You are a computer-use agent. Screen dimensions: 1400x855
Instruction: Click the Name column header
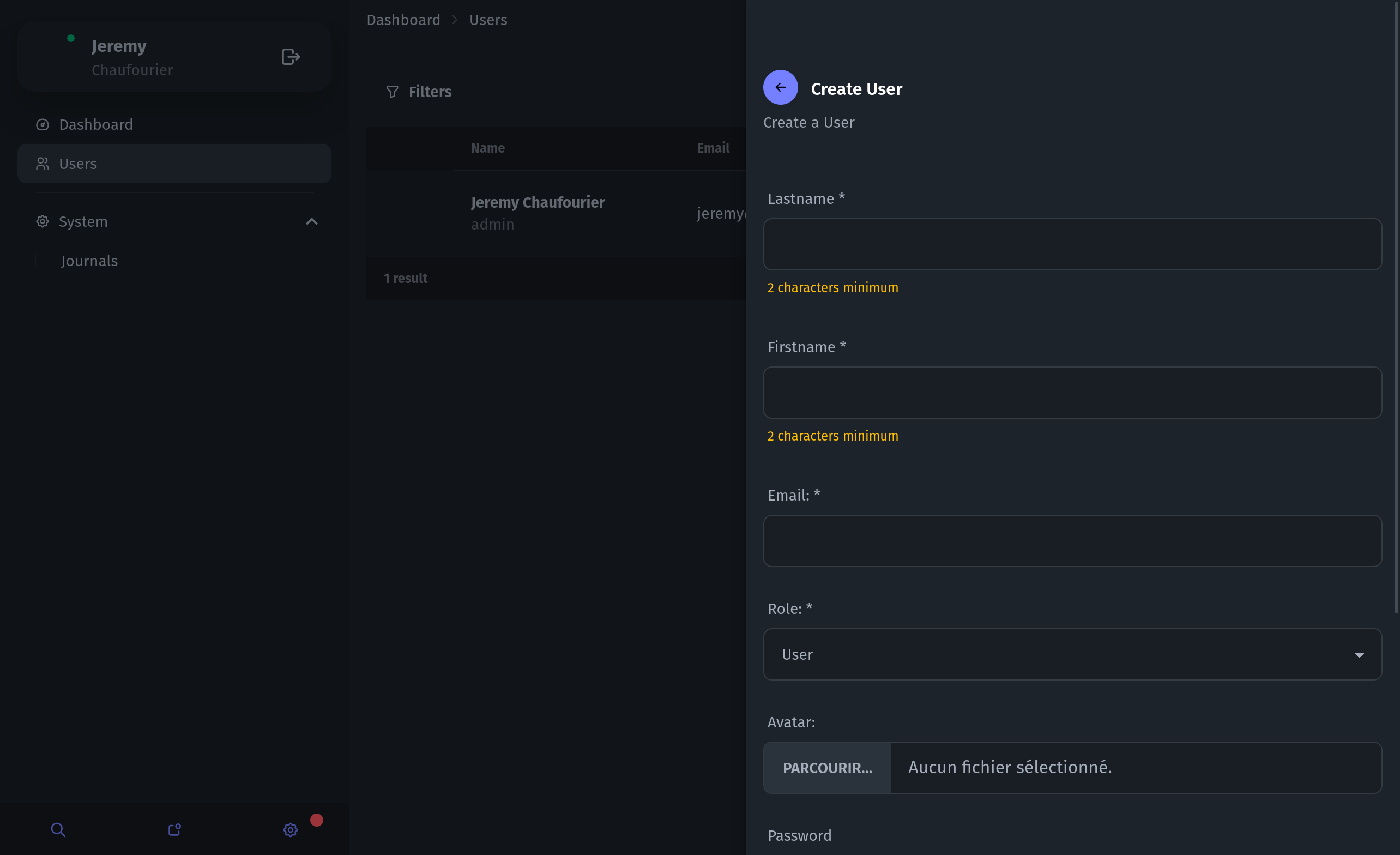[487, 148]
